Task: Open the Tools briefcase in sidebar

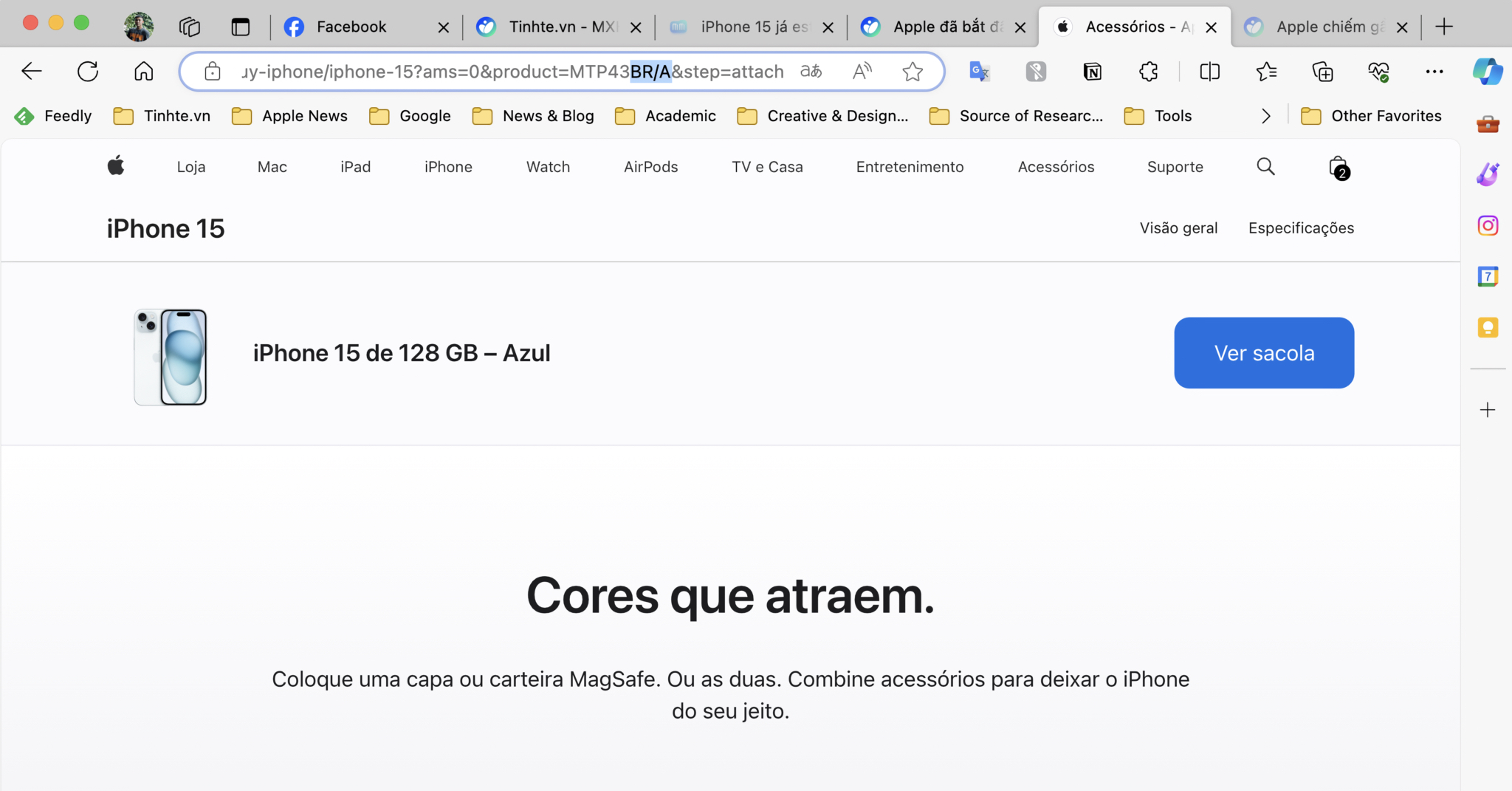Action: click(x=1488, y=124)
